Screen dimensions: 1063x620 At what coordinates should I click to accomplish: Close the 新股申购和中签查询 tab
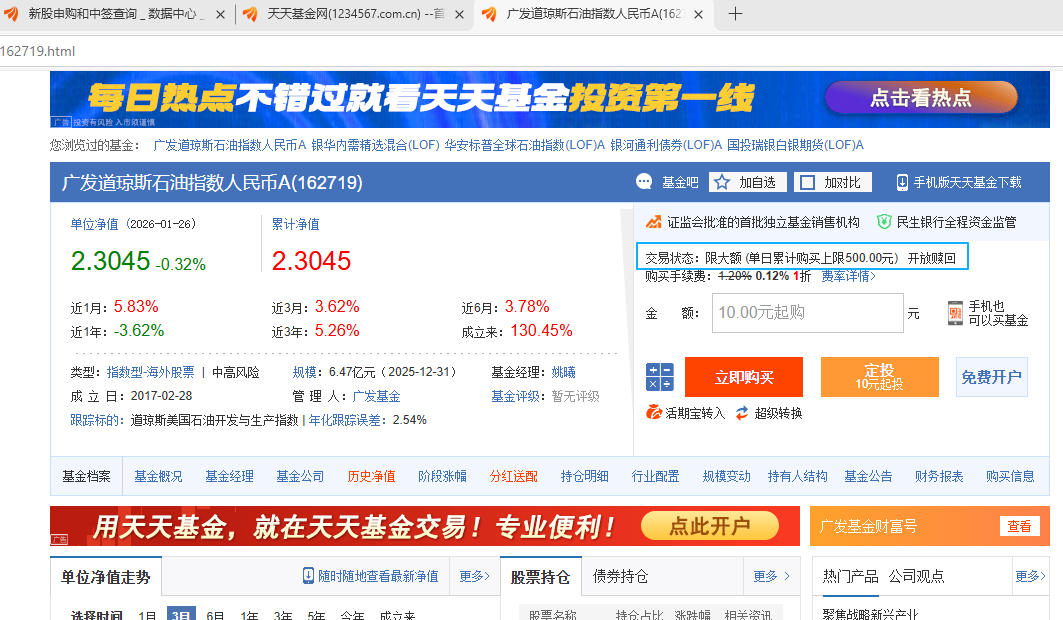[x=220, y=14]
